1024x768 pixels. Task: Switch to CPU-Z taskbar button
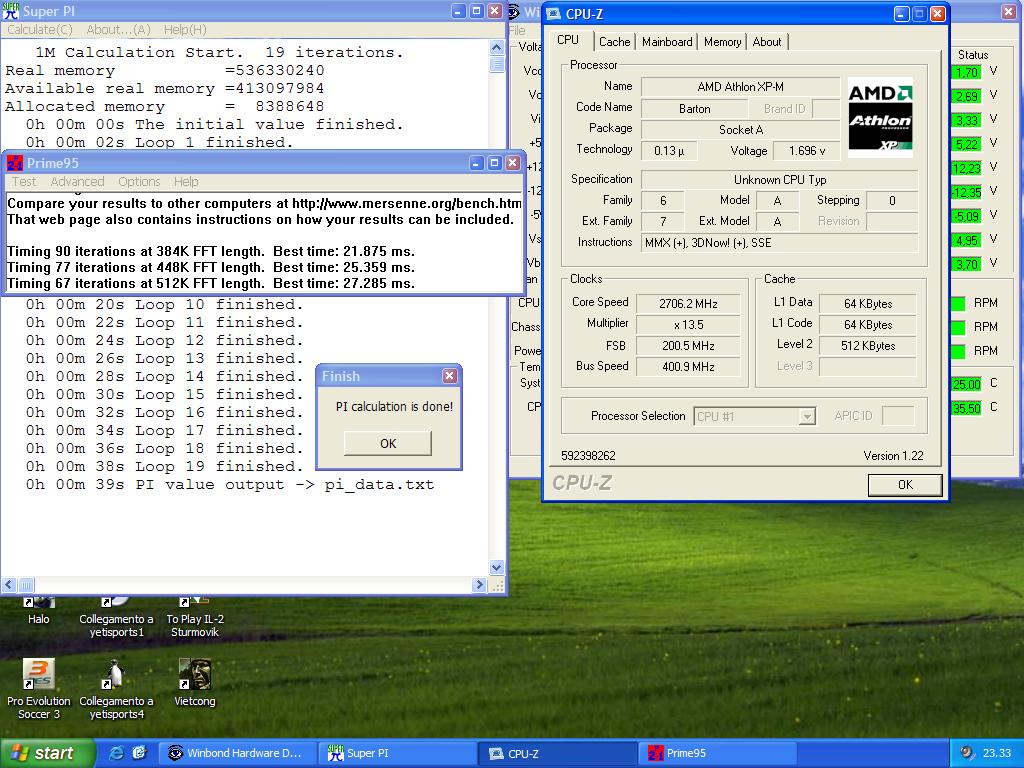[558, 753]
